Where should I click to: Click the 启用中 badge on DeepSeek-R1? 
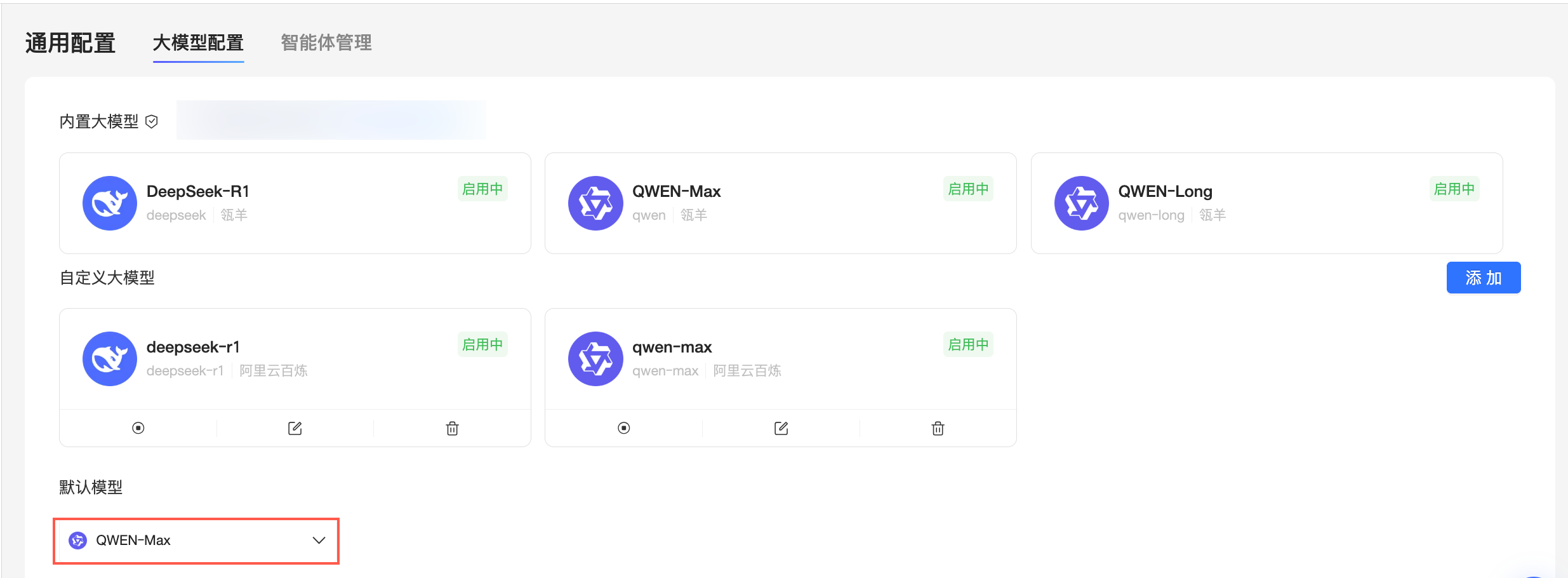coord(482,189)
